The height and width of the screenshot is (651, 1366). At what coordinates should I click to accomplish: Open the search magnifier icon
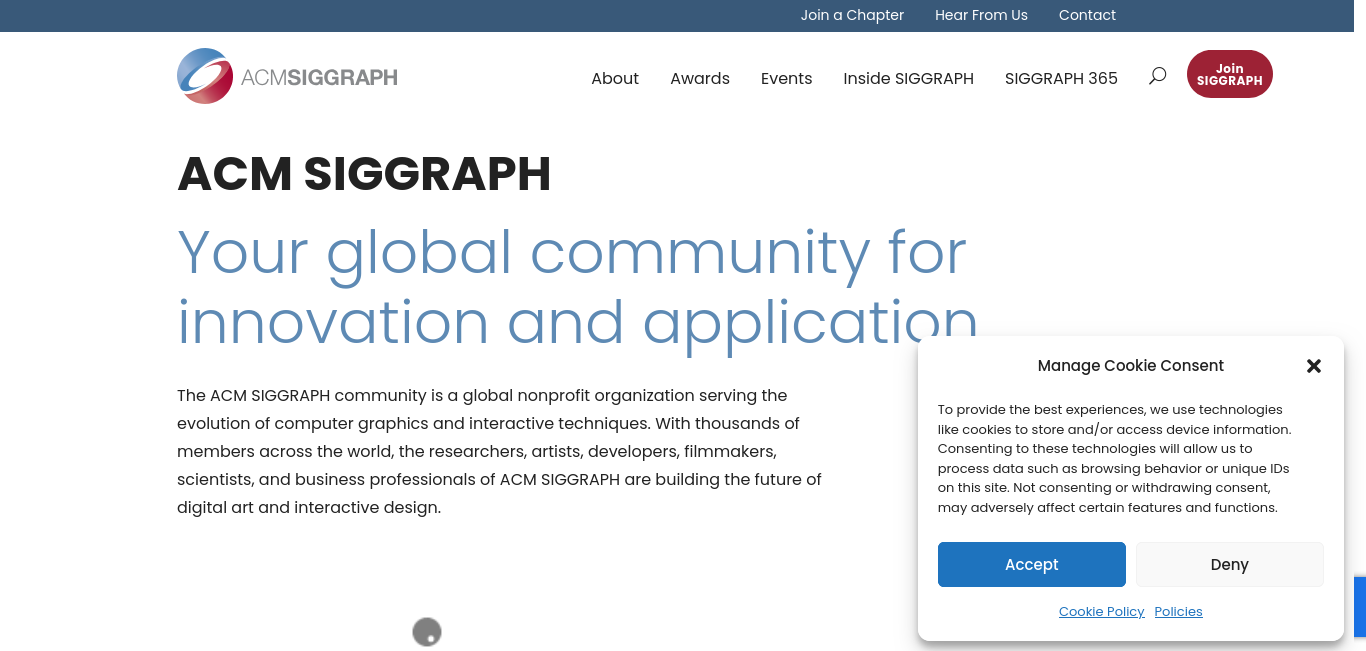pos(1157,76)
